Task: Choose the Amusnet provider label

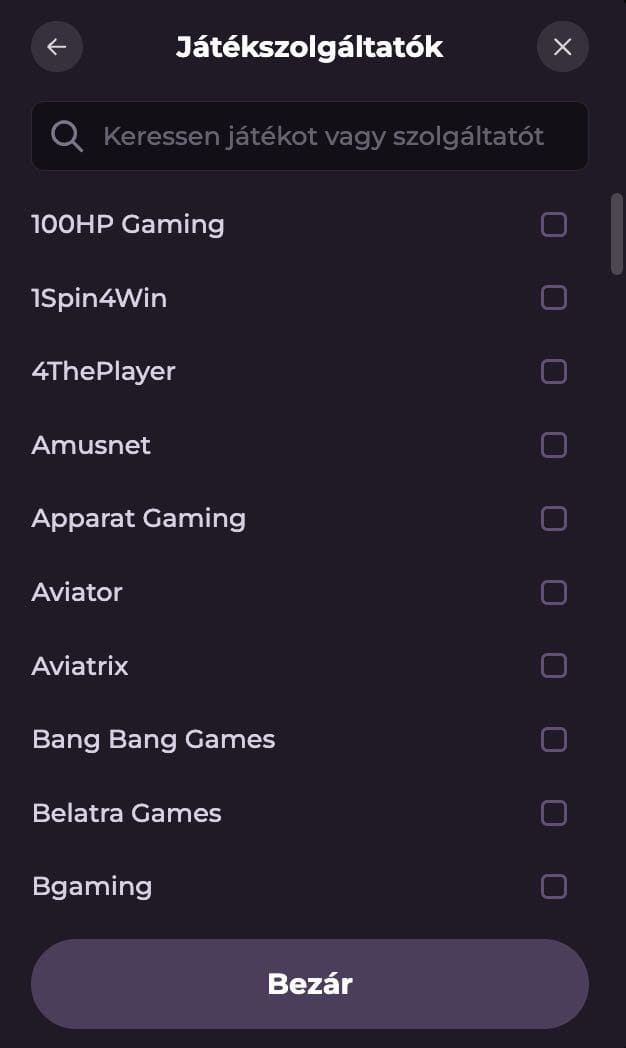Action: point(91,445)
